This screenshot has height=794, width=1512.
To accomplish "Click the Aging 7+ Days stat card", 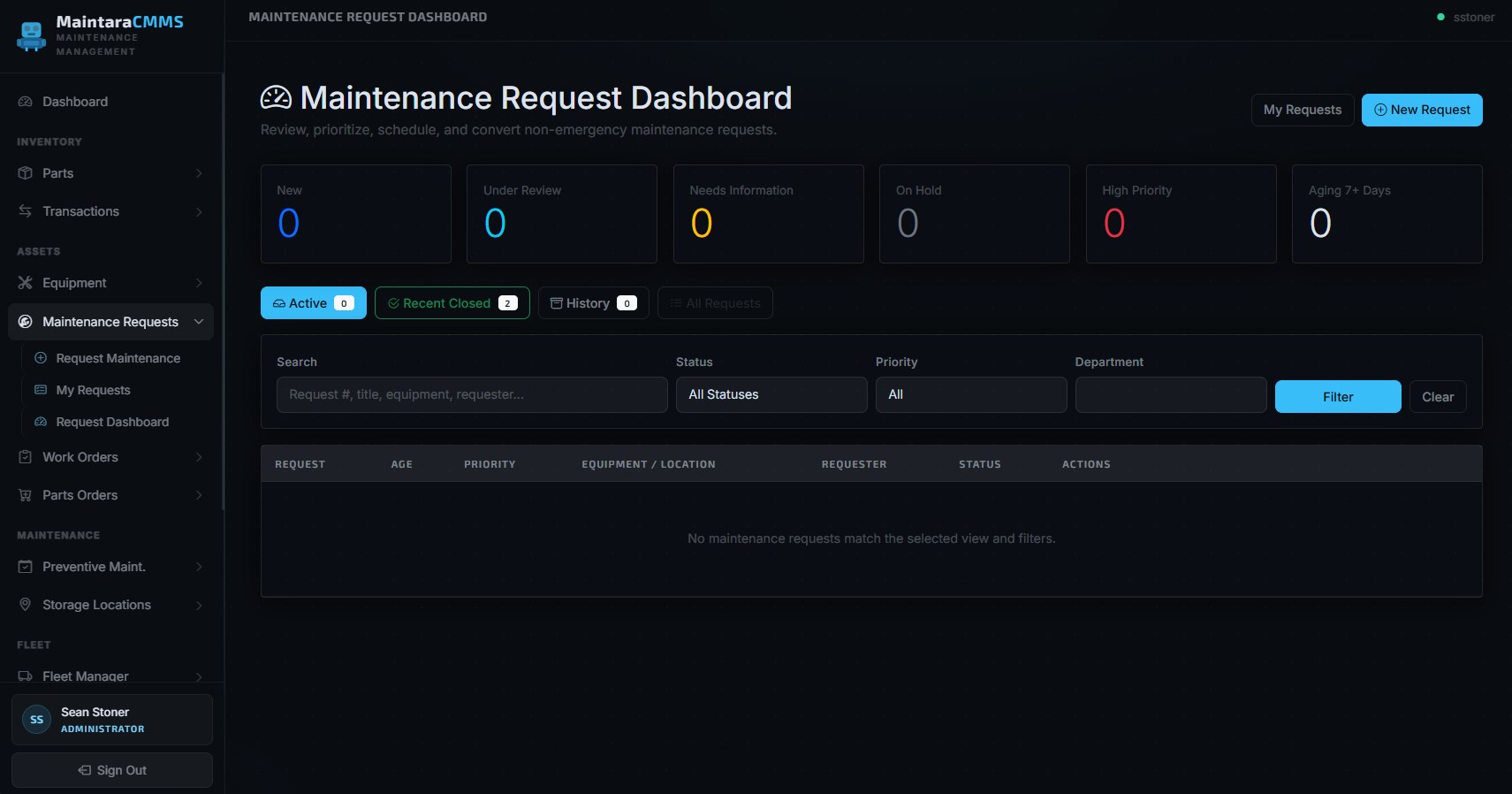I will click(x=1387, y=214).
